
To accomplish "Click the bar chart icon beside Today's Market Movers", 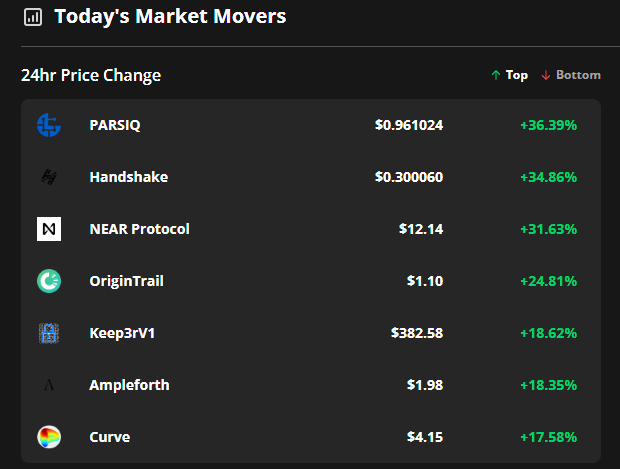I will [x=33, y=17].
